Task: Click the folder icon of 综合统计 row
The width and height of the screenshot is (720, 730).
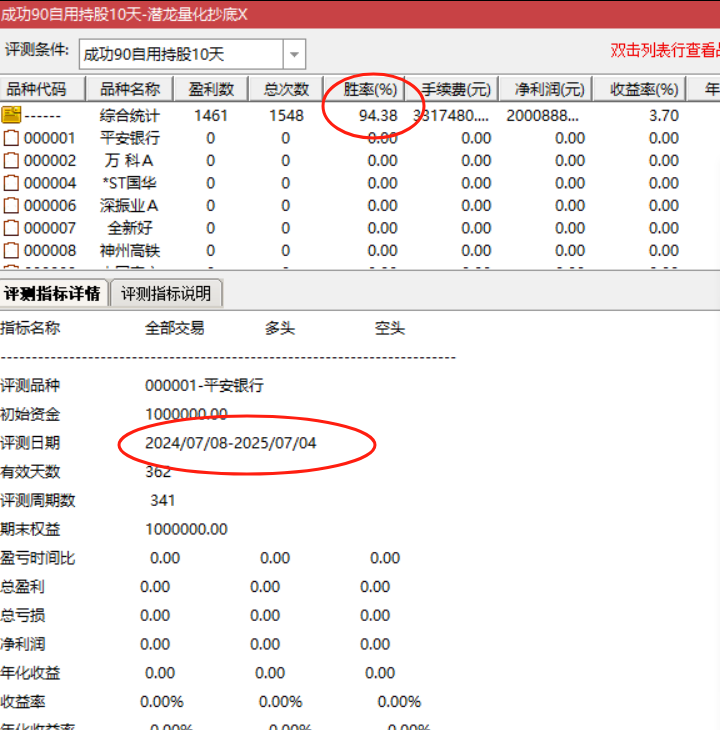Action: (x=11, y=115)
